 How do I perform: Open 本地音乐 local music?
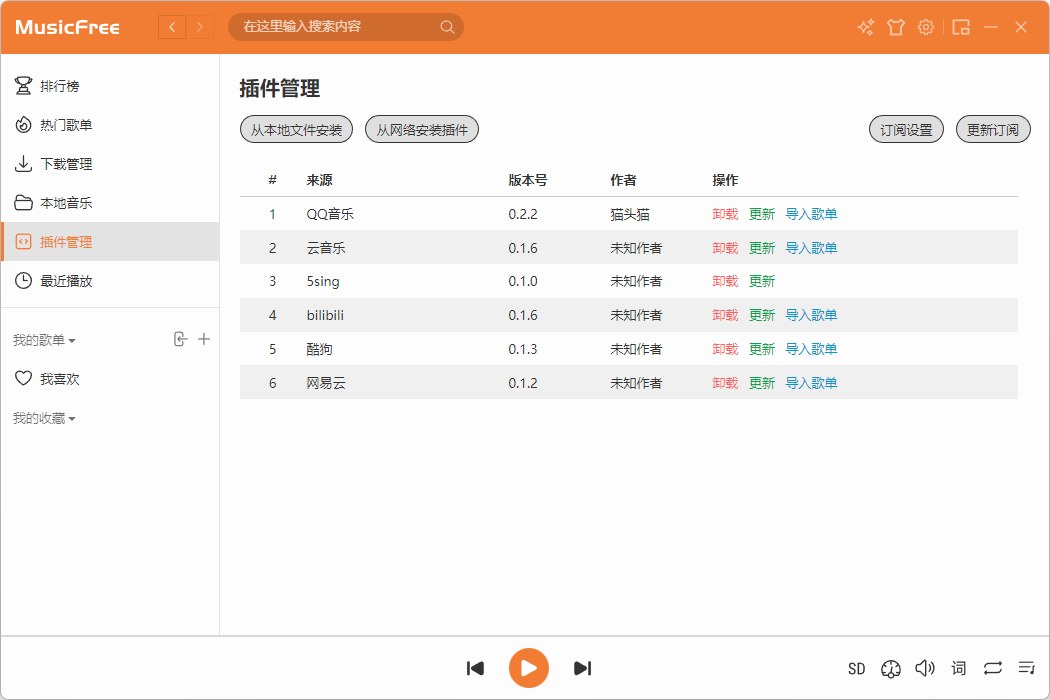[x=110, y=203]
